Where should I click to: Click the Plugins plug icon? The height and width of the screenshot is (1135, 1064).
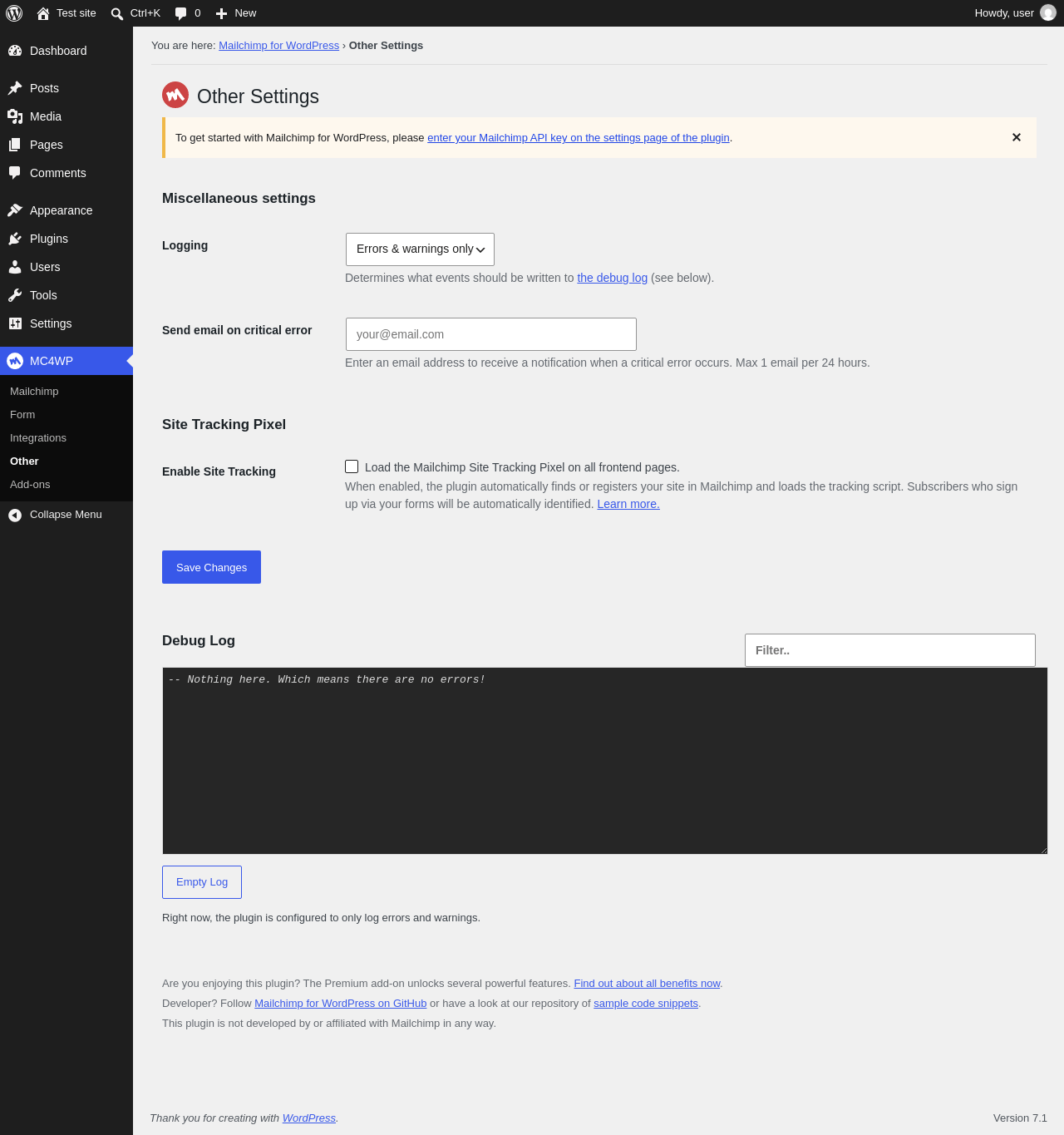tap(15, 239)
